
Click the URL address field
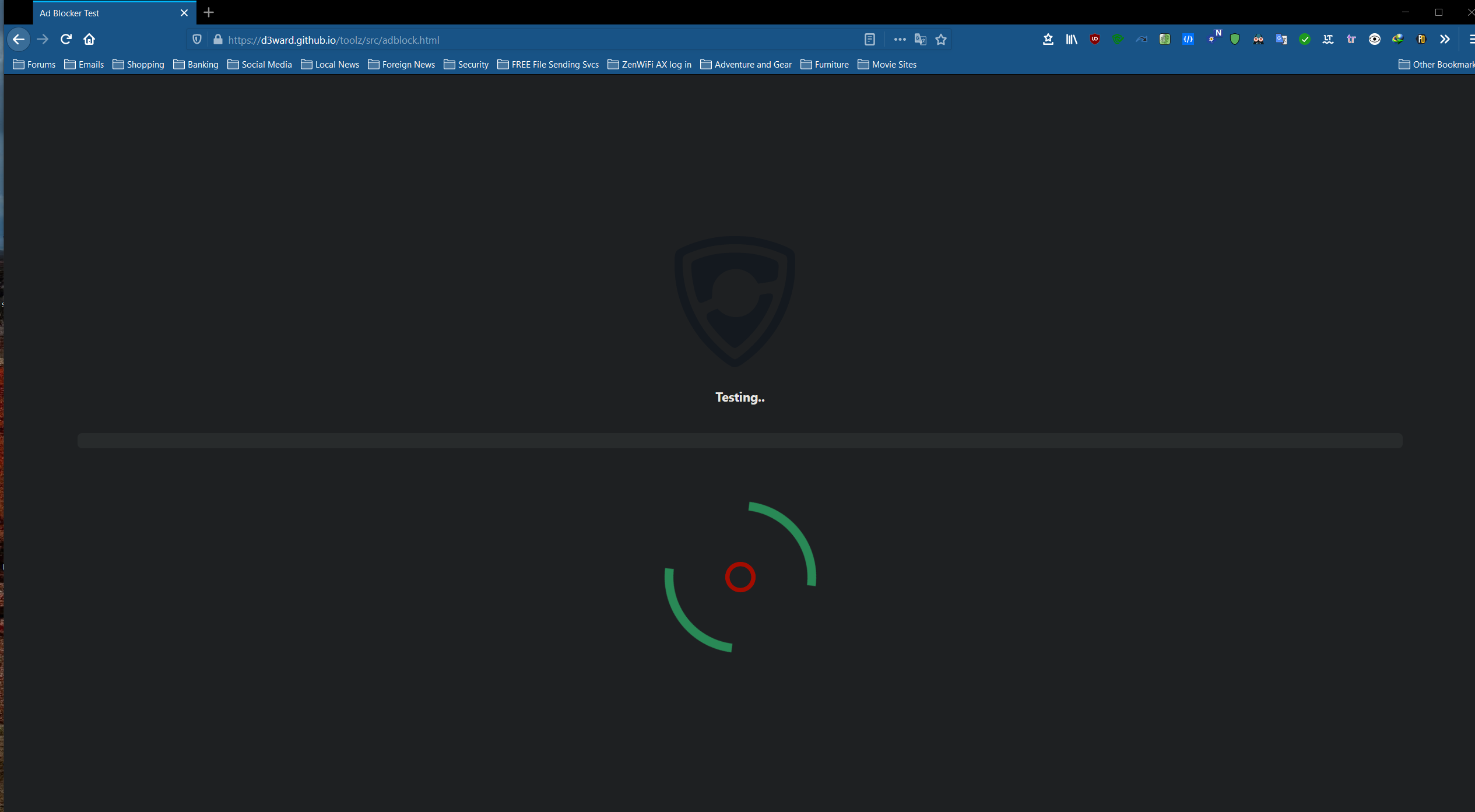click(x=525, y=40)
